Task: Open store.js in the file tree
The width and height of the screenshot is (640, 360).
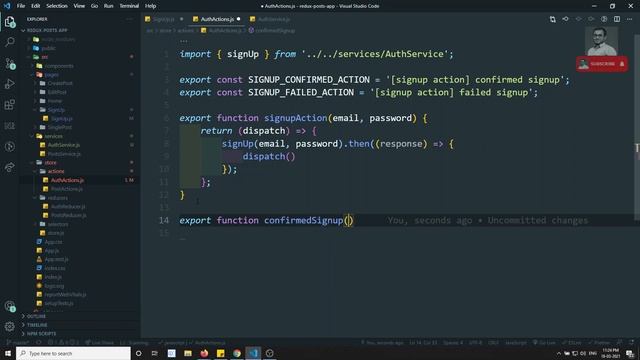Action: pos(55,233)
